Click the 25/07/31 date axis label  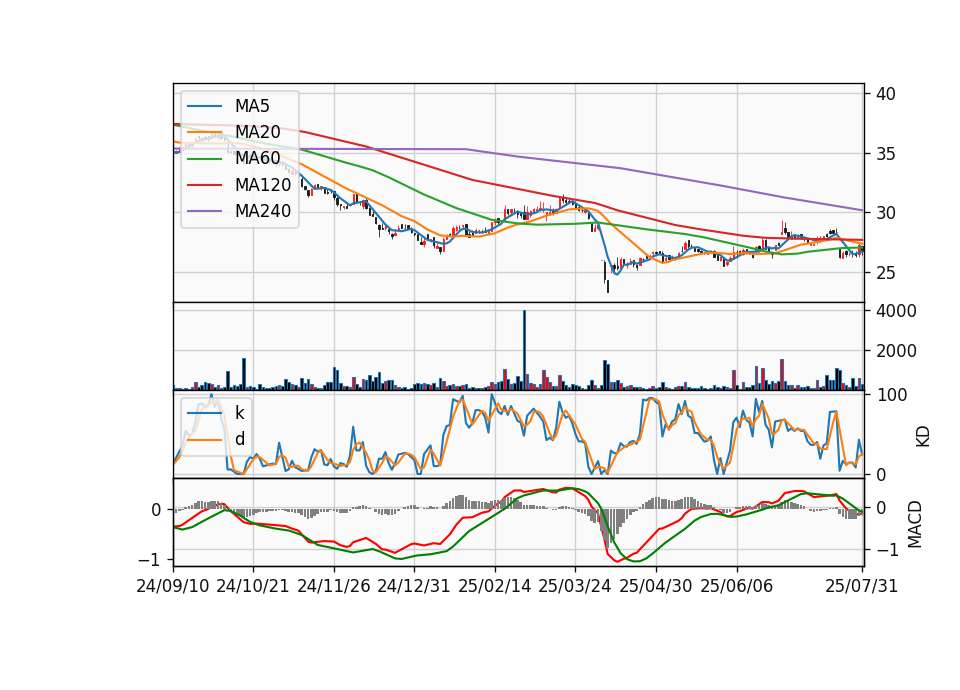click(861, 586)
